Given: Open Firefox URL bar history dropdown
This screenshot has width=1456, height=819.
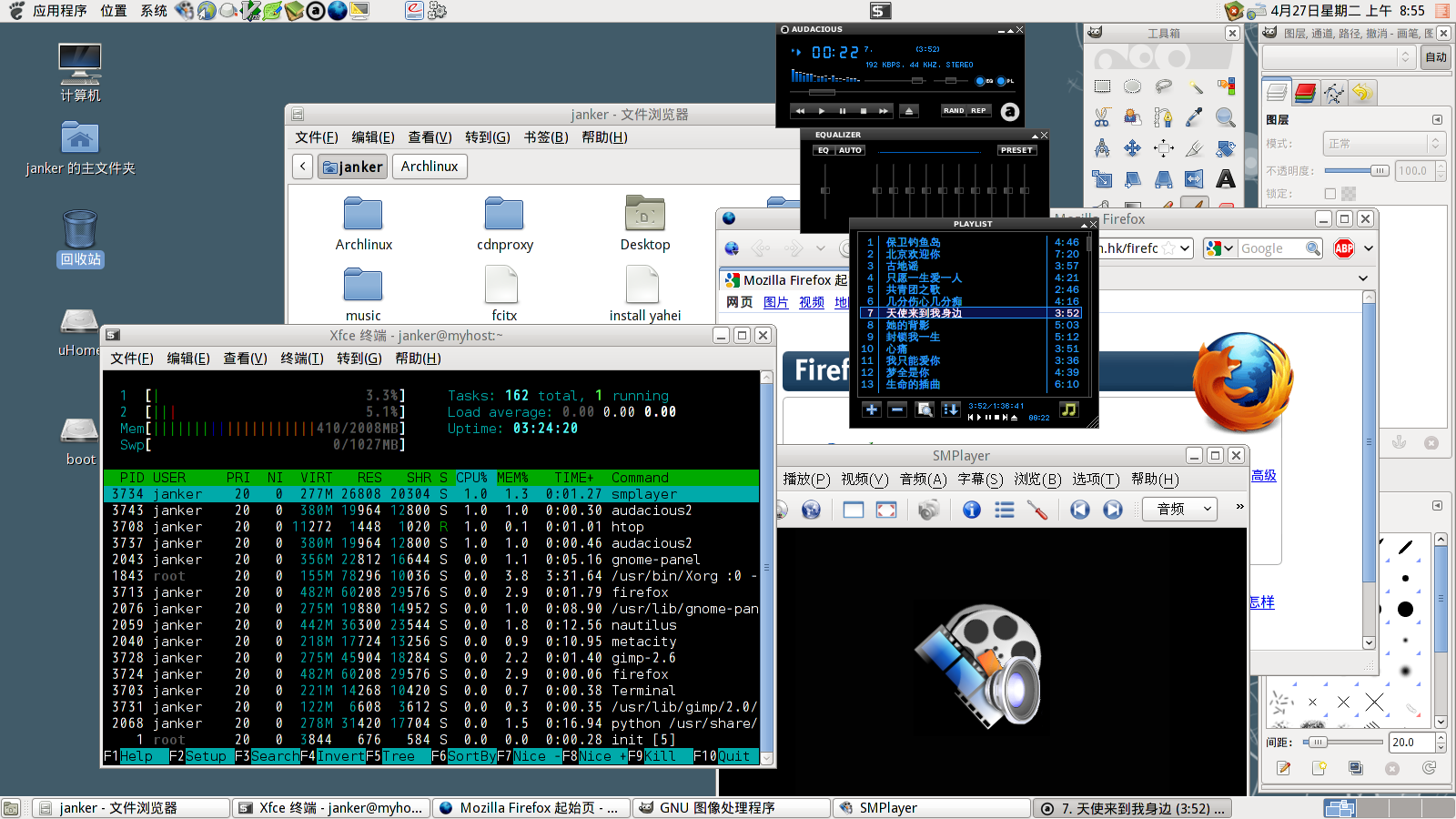Looking at the screenshot, I should (1184, 248).
